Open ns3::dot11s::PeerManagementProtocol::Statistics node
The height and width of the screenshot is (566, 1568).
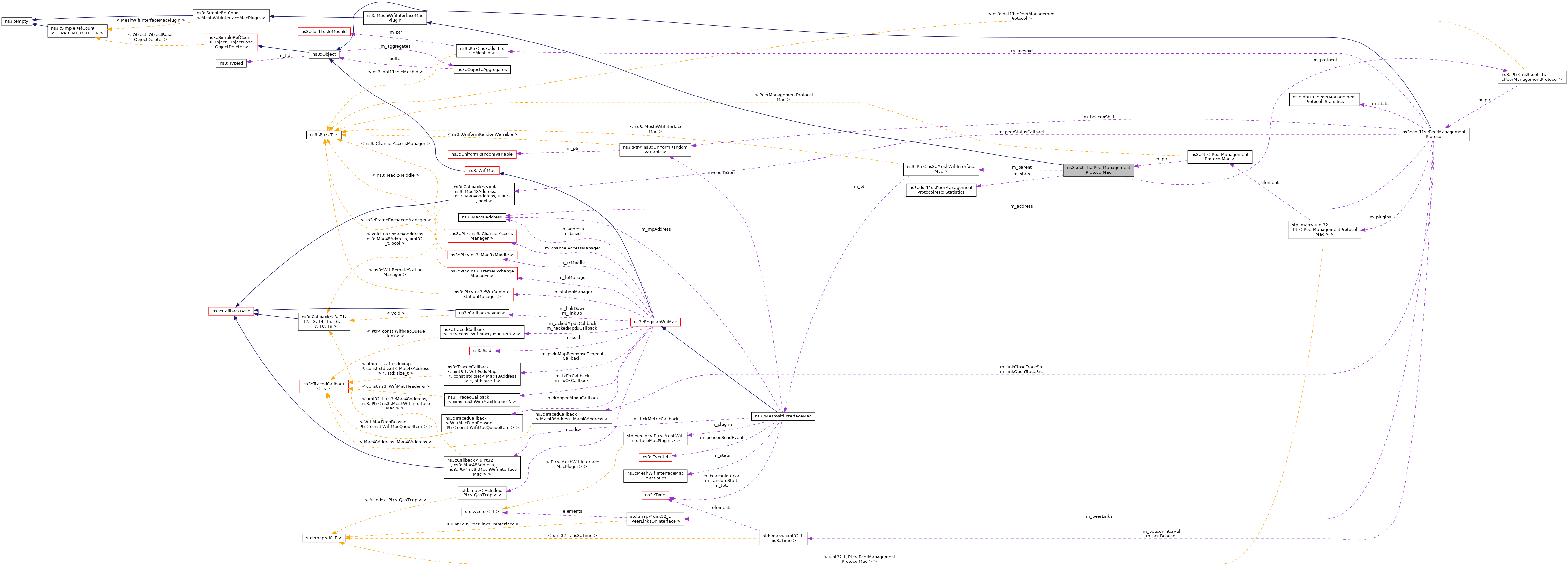click(1324, 99)
